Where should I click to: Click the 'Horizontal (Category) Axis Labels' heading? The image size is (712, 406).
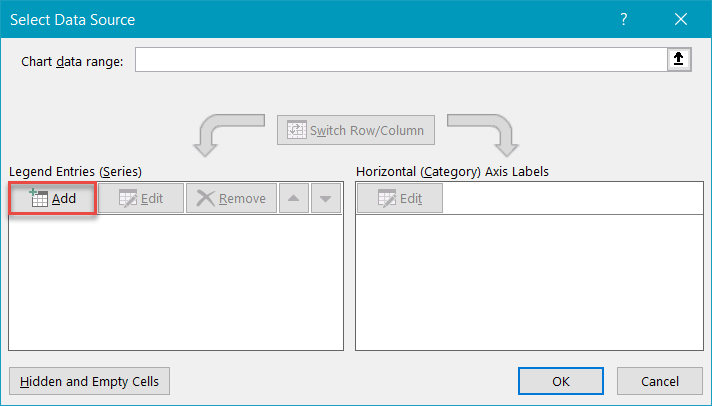pyautogui.click(x=452, y=171)
